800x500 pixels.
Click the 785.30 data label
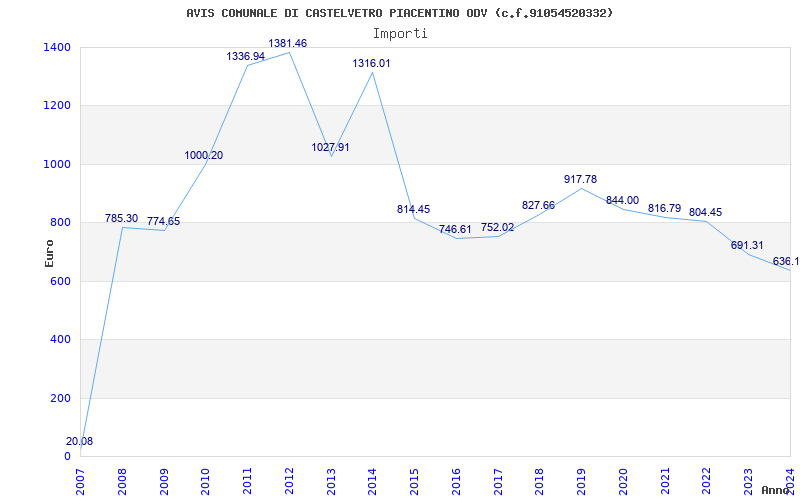pyautogui.click(x=121, y=218)
